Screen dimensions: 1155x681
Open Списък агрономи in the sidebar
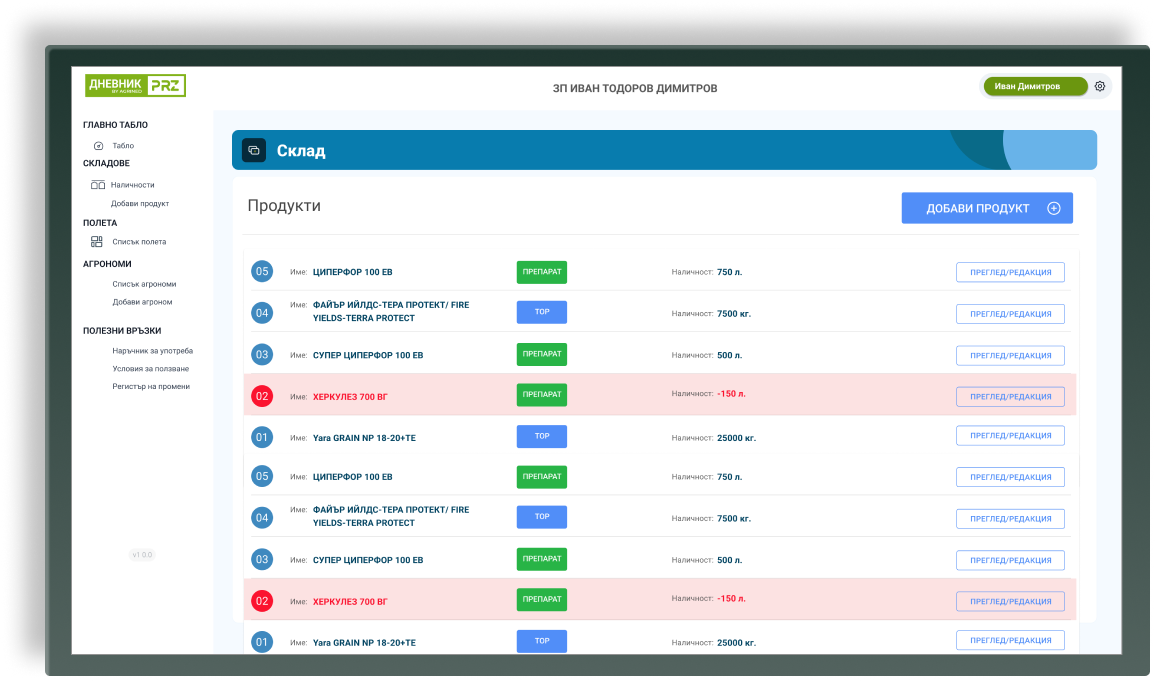(144, 284)
